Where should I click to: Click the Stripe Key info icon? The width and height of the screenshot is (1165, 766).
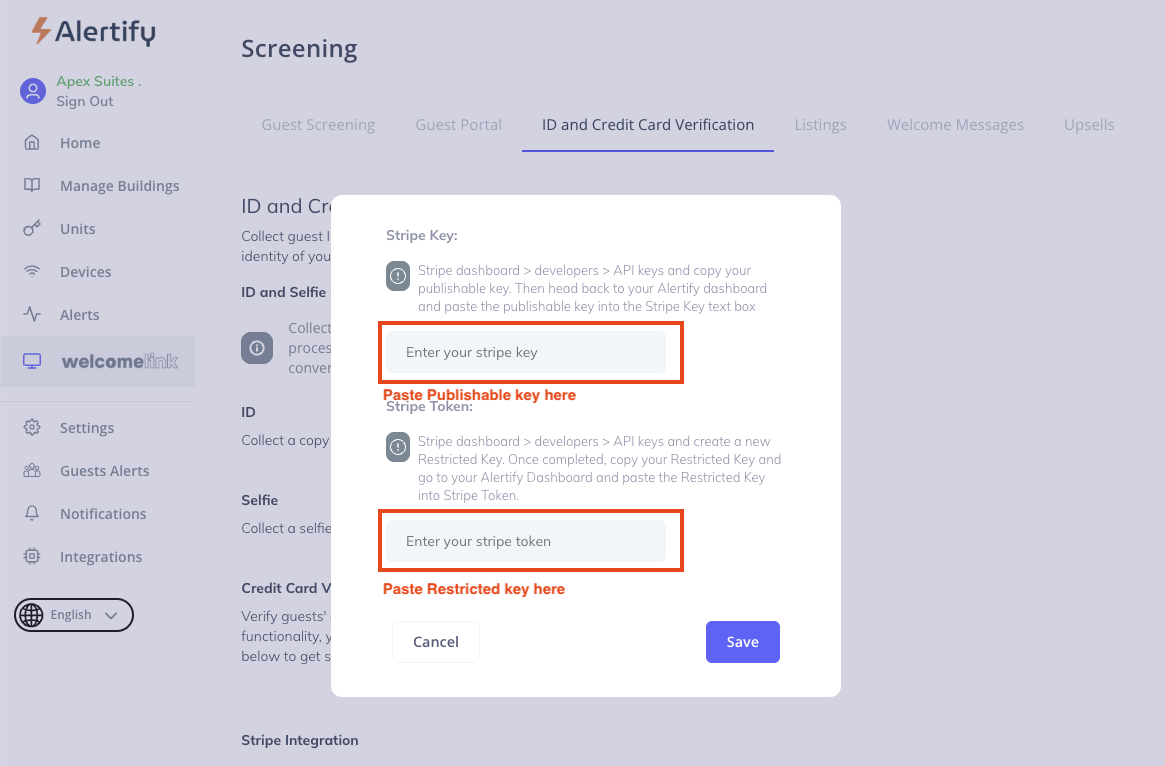click(x=398, y=276)
